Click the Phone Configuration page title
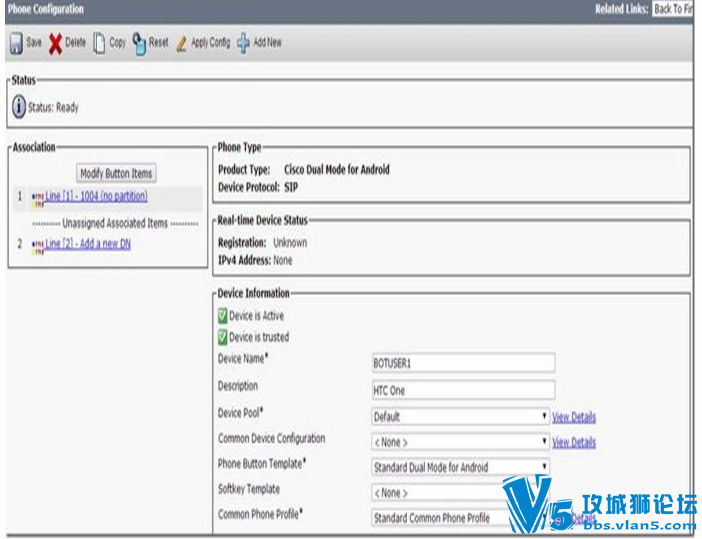 point(46,9)
